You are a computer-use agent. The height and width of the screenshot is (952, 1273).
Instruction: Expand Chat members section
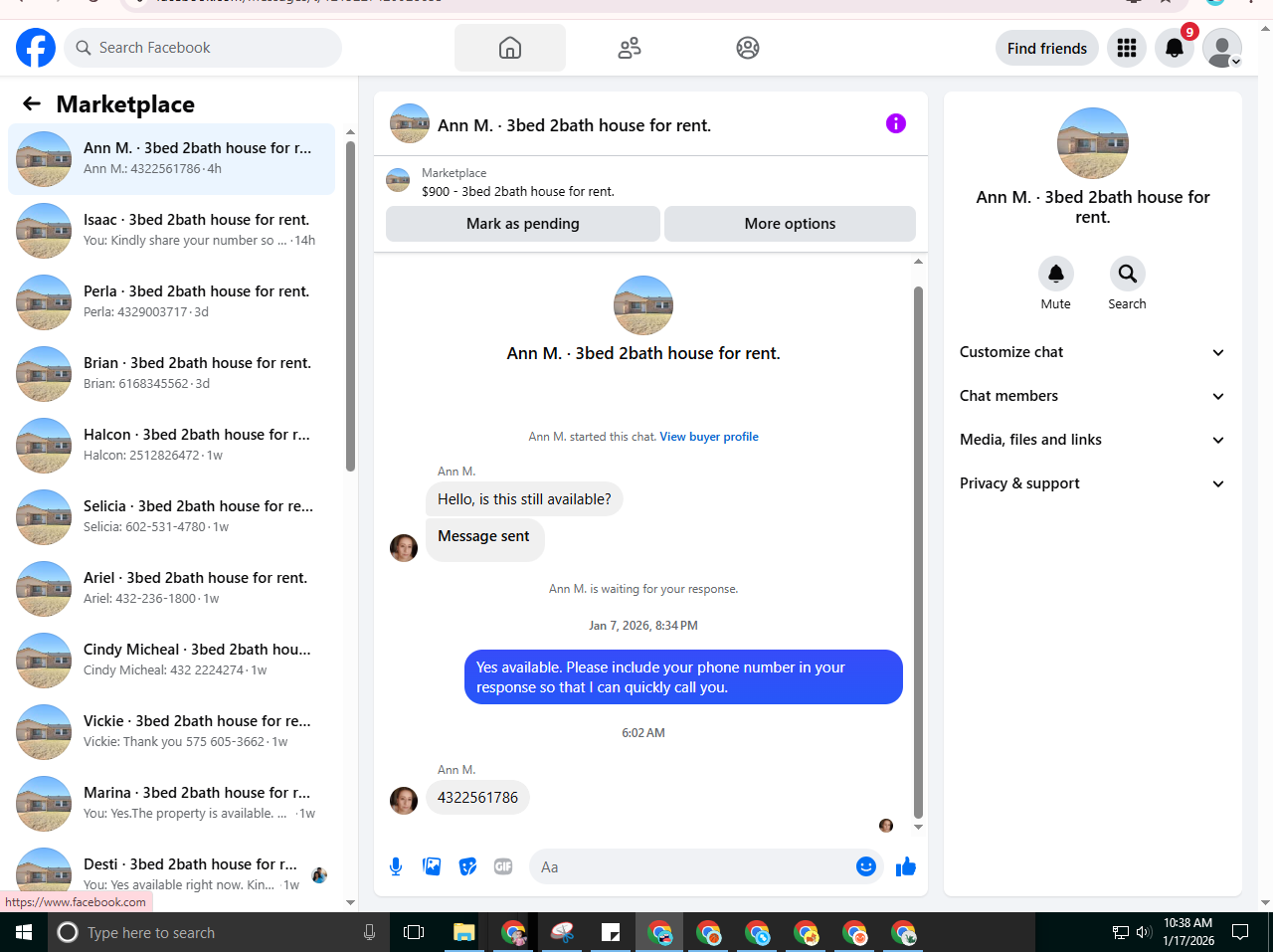[1092, 396]
